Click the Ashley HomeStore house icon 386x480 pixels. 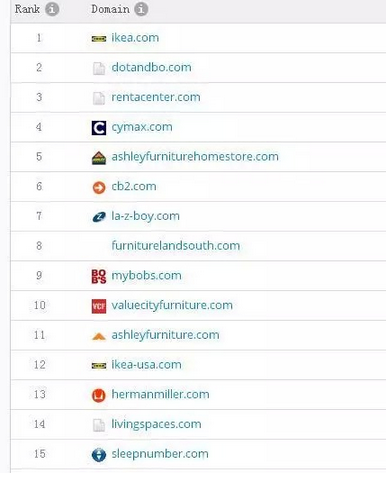pyautogui.click(x=99, y=158)
